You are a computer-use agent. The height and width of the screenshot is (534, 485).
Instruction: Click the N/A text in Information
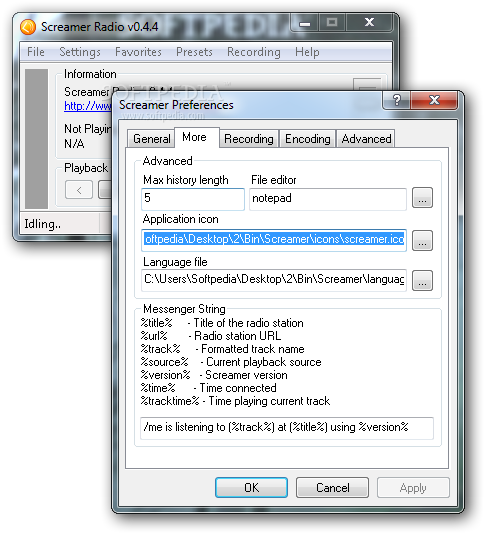[74, 144]
